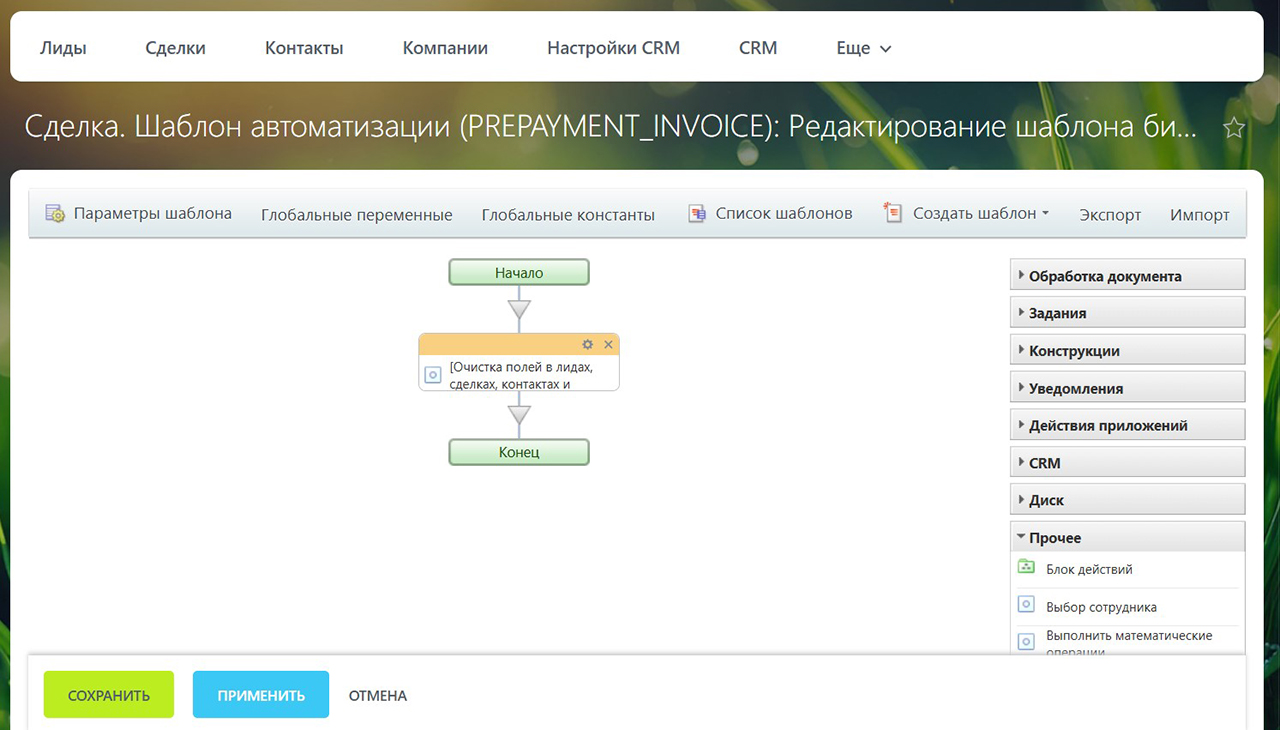Click the Очистка полей в лидах activity text
The height and width of the screenshot is (730, 1280).
click(521, 375)
